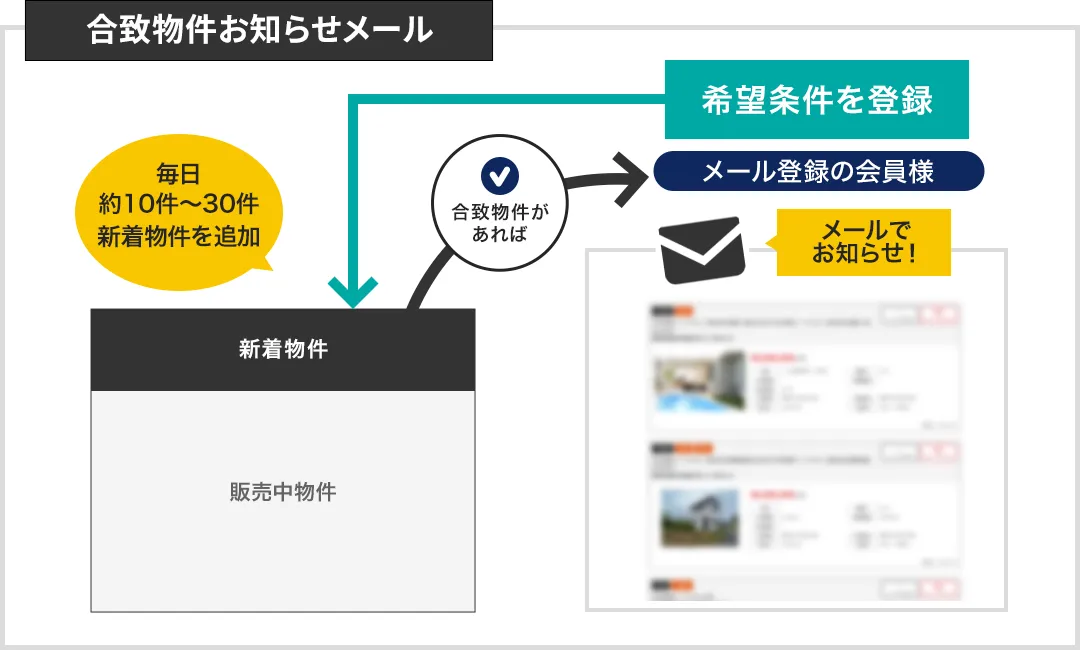Click the 販売中物件 grey panel
This screenshot has width=1080, height=650.
click(x=283, y=493)
